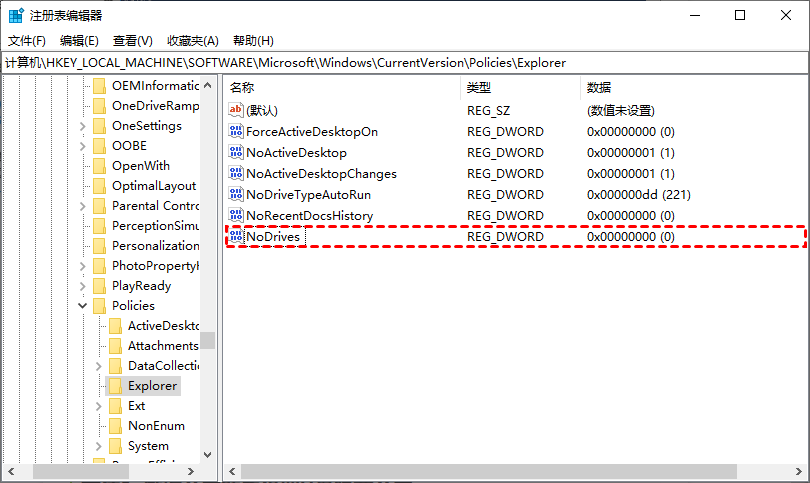Click the ForceActiveDesktopOn DWORD icon
Viewport: 810px width, 483px height.
pos(236,131)
